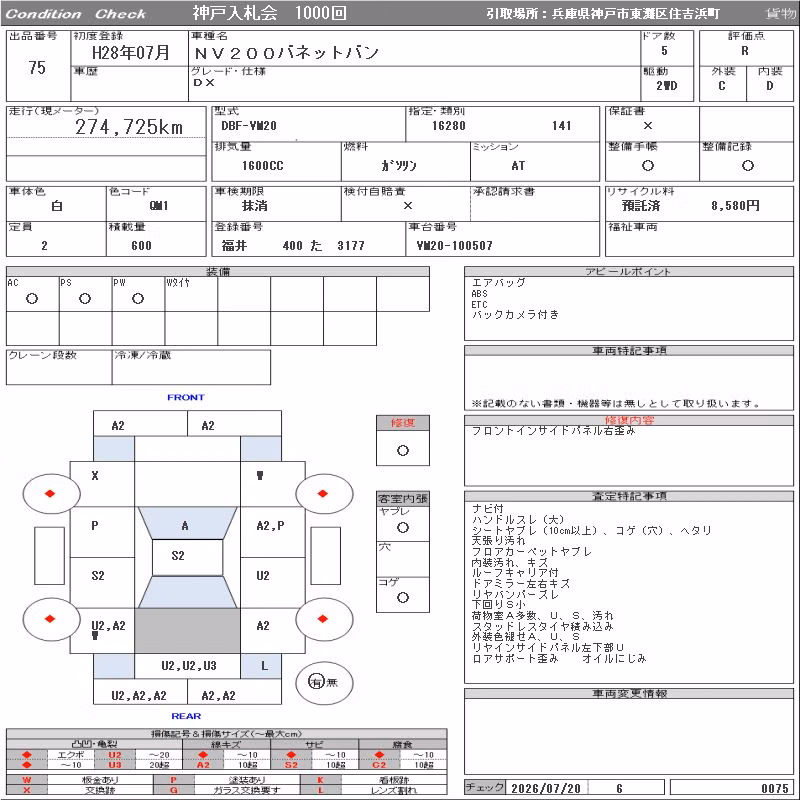
Task: Click the windshield A area in the diagram
Action: [187, 523]
